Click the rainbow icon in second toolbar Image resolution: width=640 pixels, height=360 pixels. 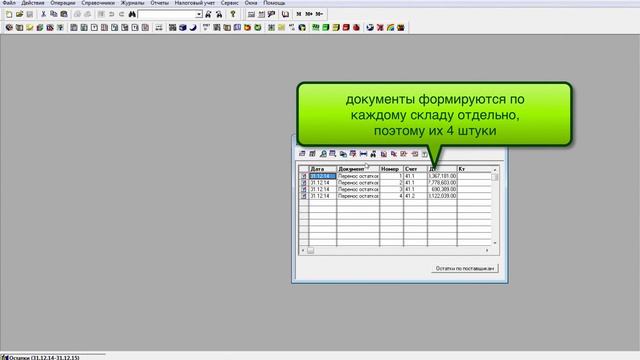[x=390, y=27]
